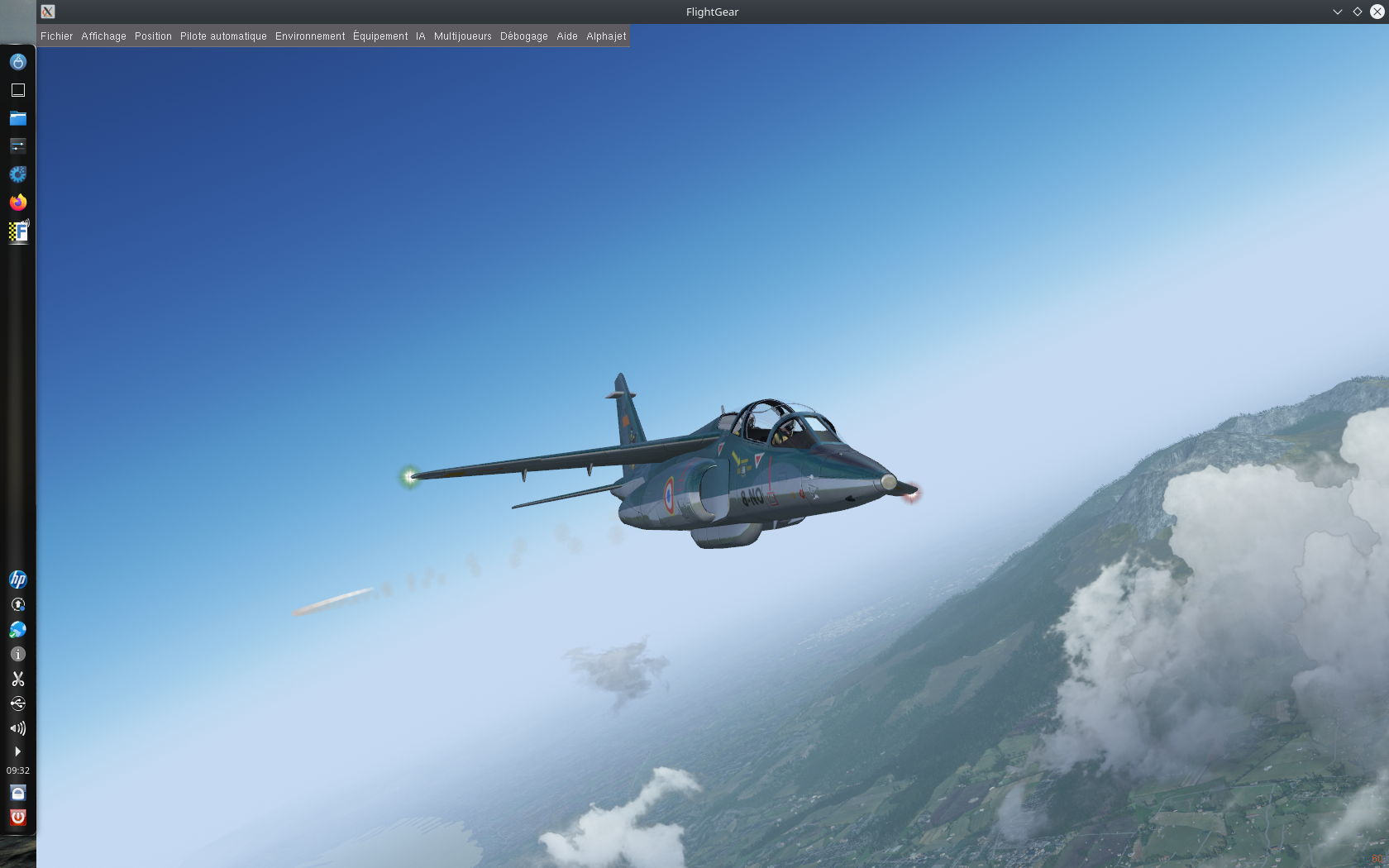Maximize the FlightGear window
This screenshot has height=868, width=1389.
(1358, 12)
